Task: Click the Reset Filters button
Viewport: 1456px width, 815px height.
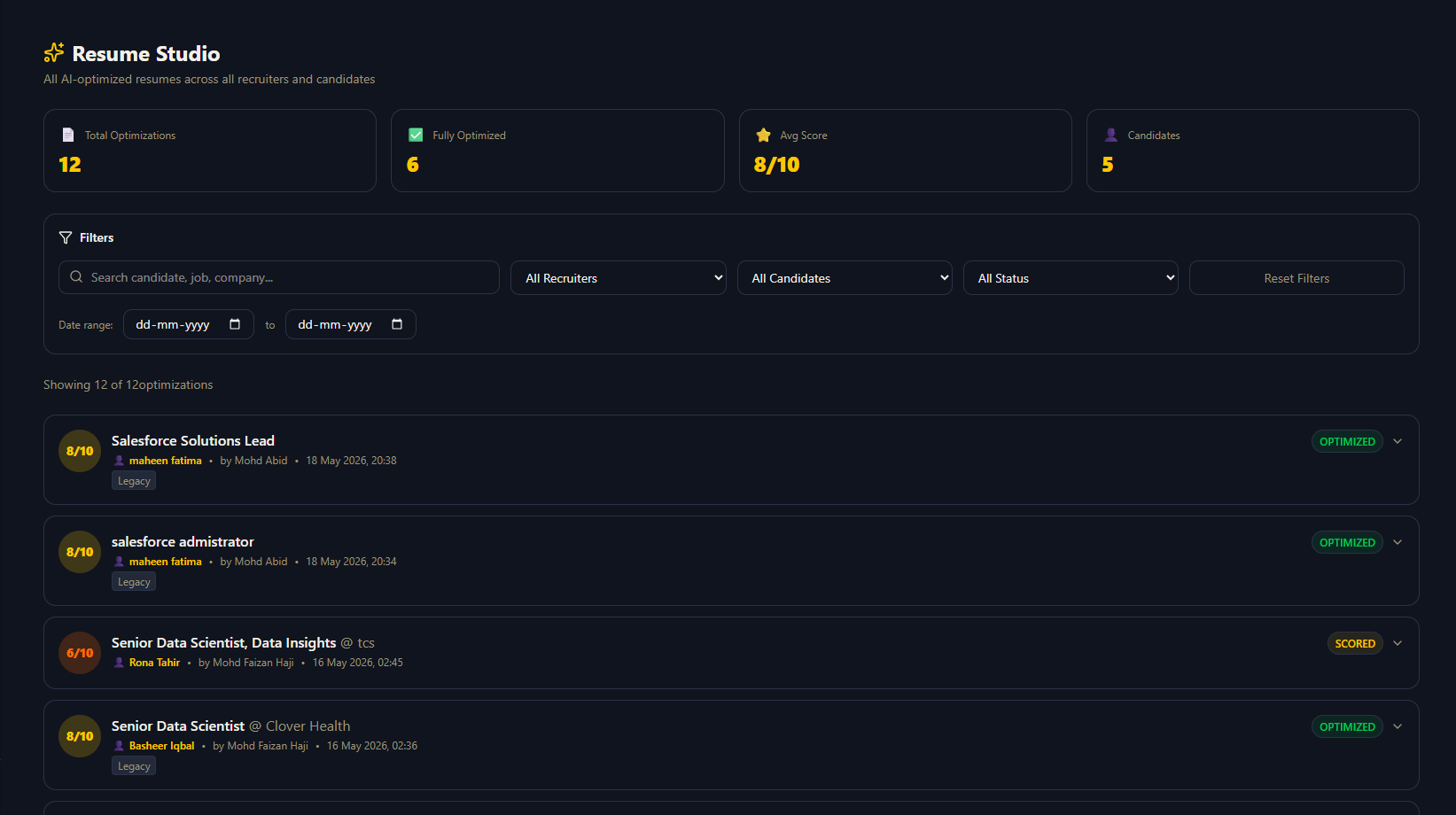Action: pos(1296,277)
